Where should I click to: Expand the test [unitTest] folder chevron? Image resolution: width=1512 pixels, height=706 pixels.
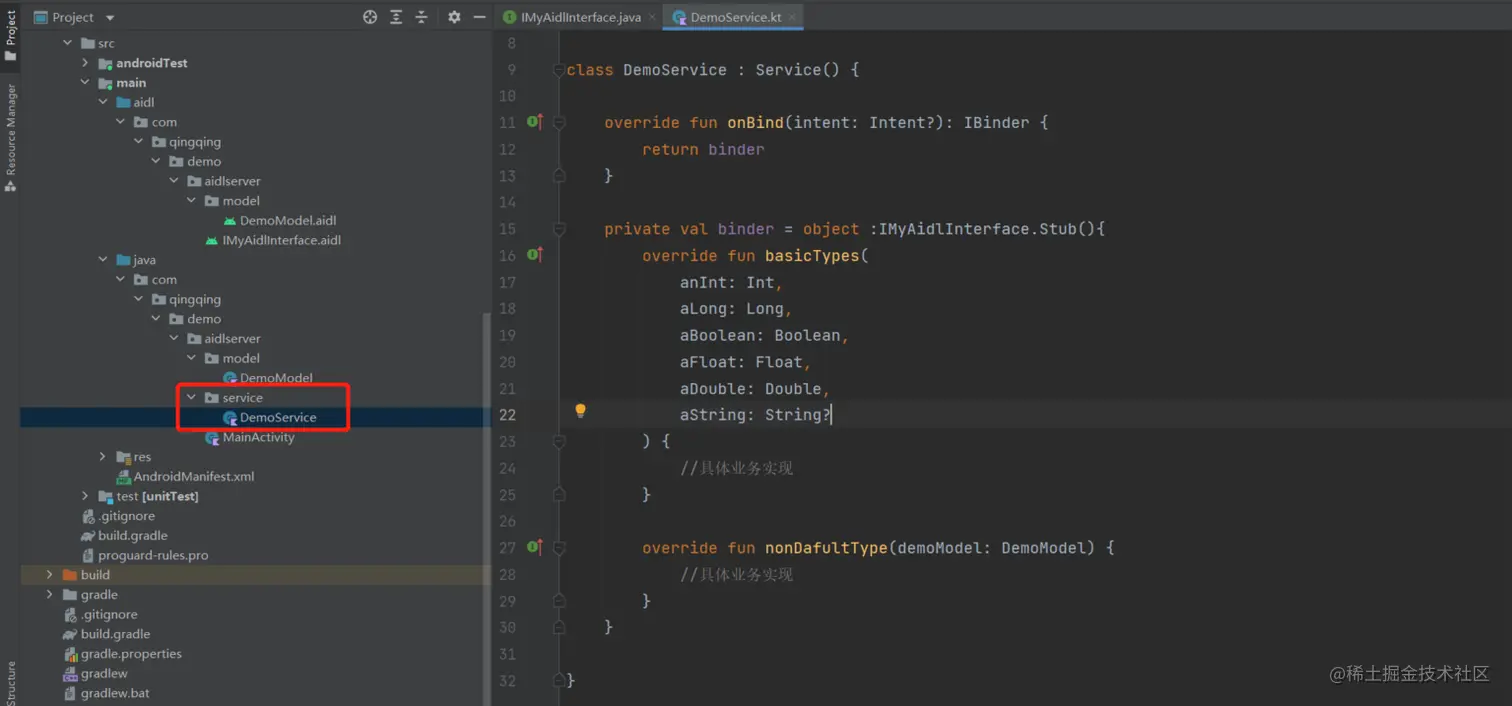[85, 496]
